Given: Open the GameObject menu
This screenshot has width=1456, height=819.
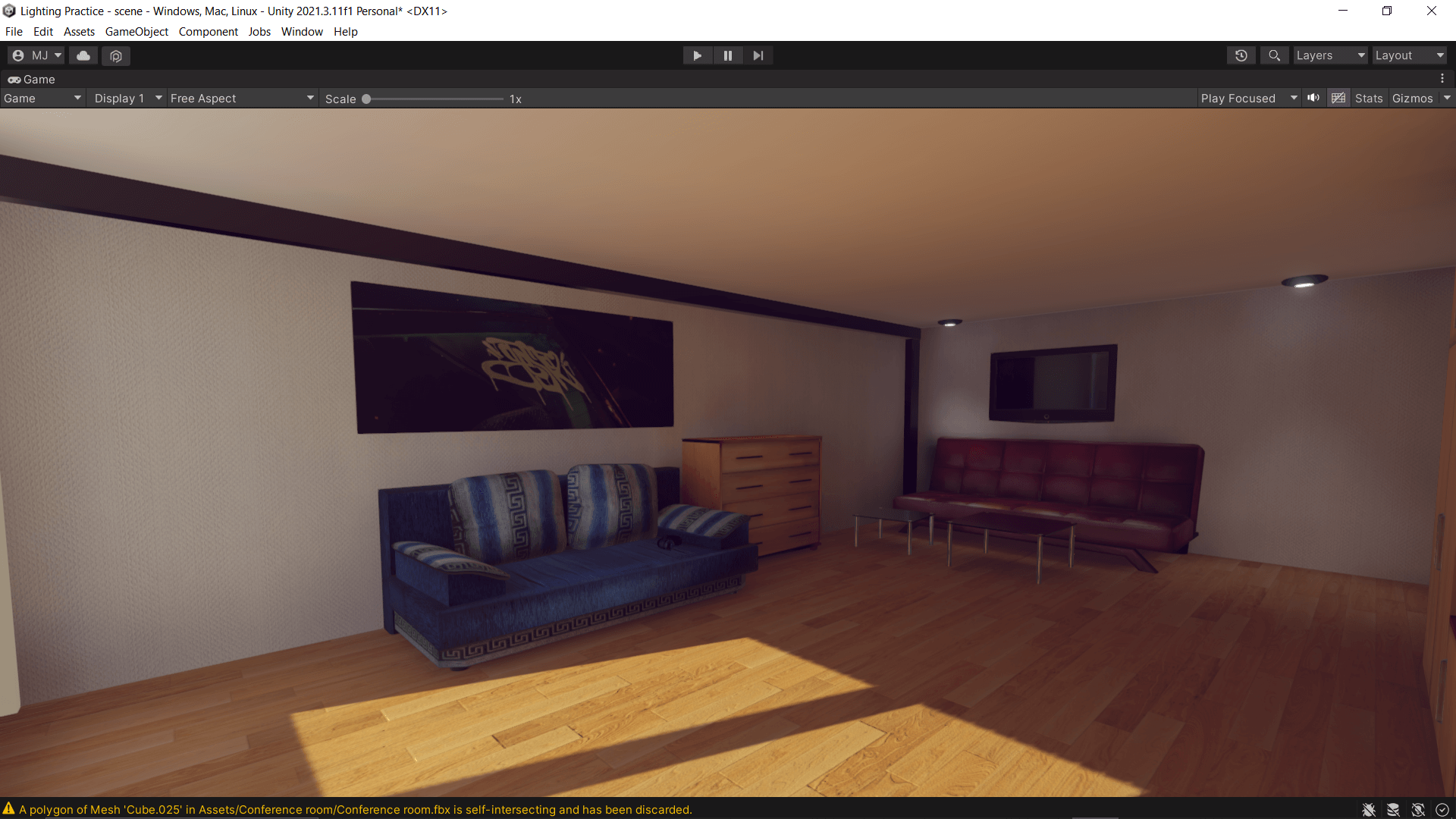Looking at the screenshot, I should [136, 31].
